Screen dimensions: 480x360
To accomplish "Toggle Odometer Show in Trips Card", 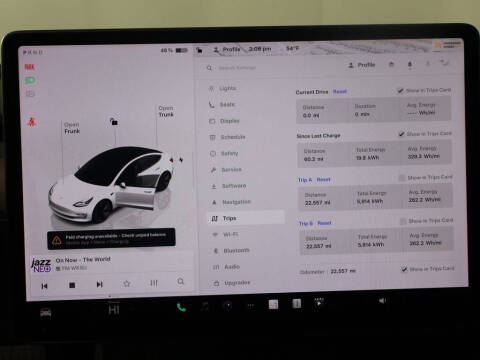I will pos(404,269).
